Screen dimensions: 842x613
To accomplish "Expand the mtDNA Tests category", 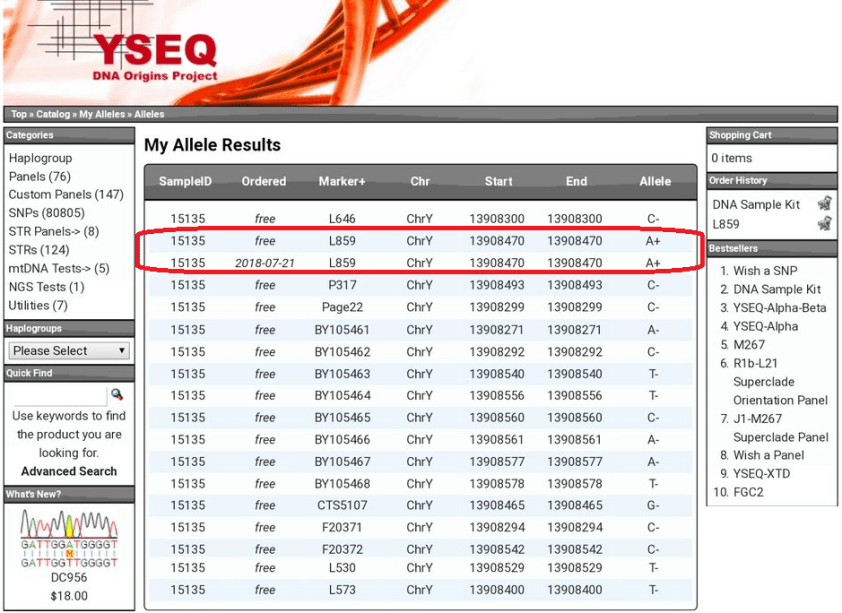I will [x=58, y=268].
